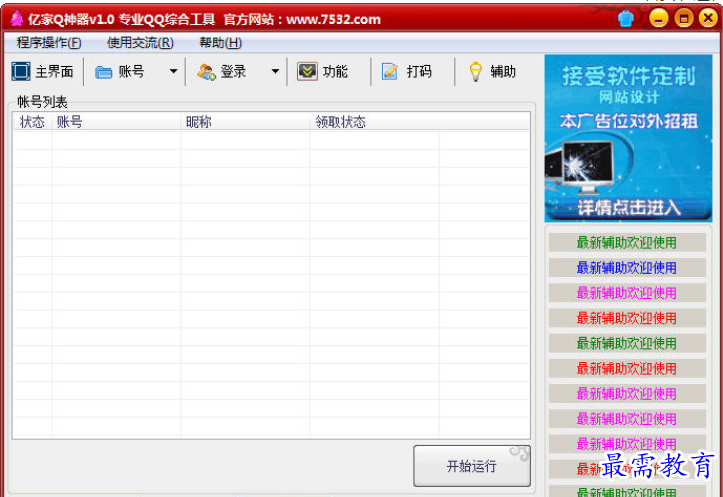Screen dimensions: 723x497
Task: Click the first green 最新辅助欢迎使用 link
Action: (627, 243)
